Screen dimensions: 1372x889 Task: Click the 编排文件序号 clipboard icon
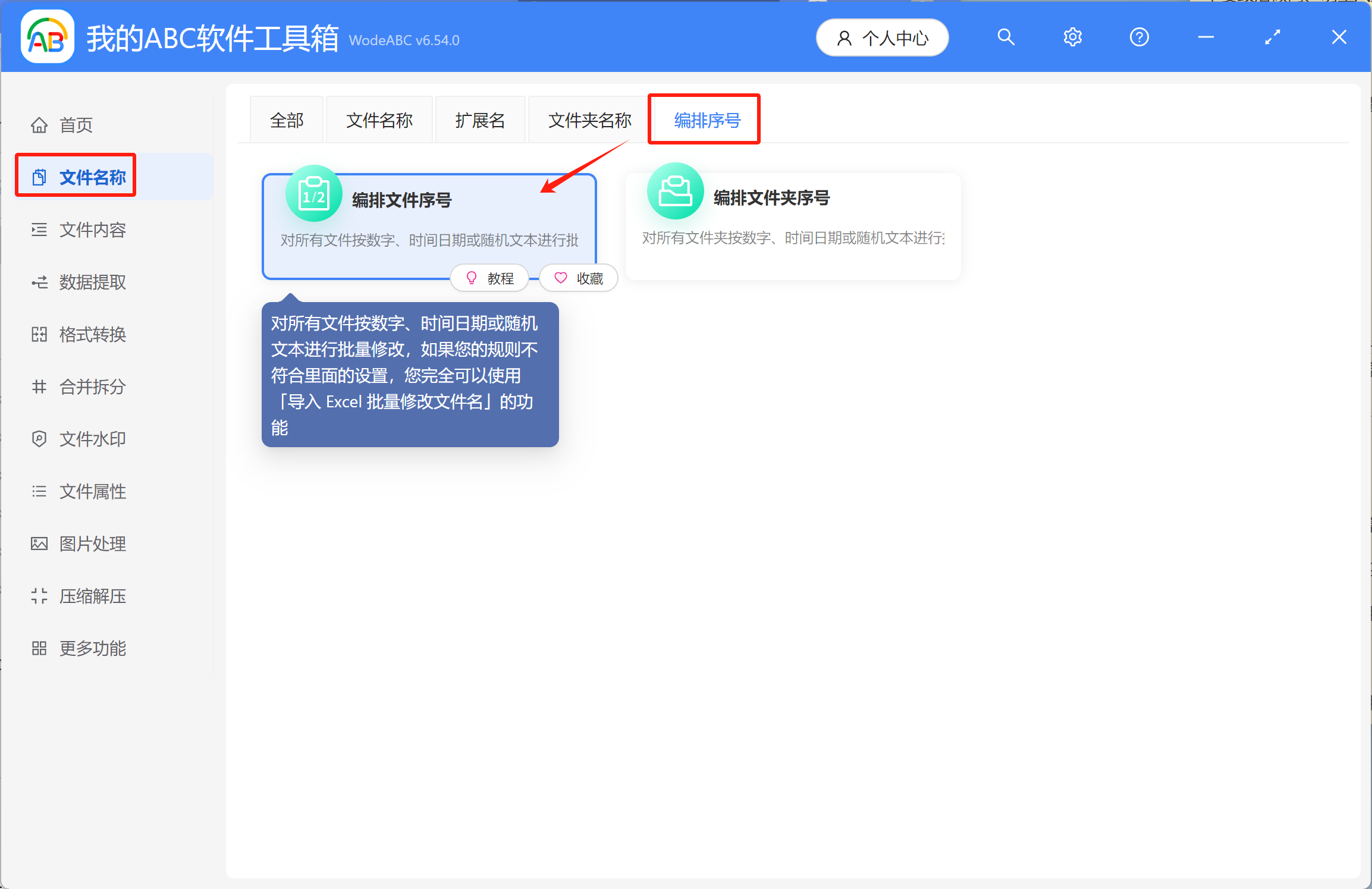point(314,193)
